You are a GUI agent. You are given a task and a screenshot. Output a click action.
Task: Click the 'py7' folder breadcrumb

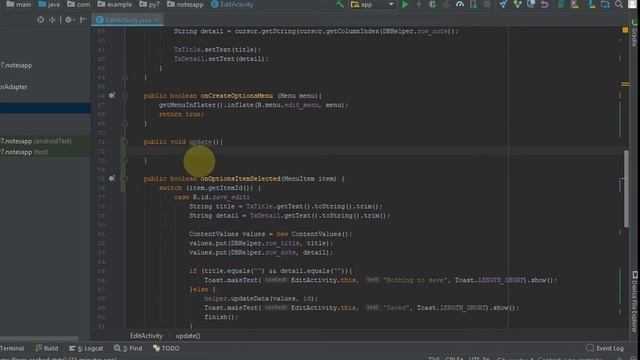[149, 4]
